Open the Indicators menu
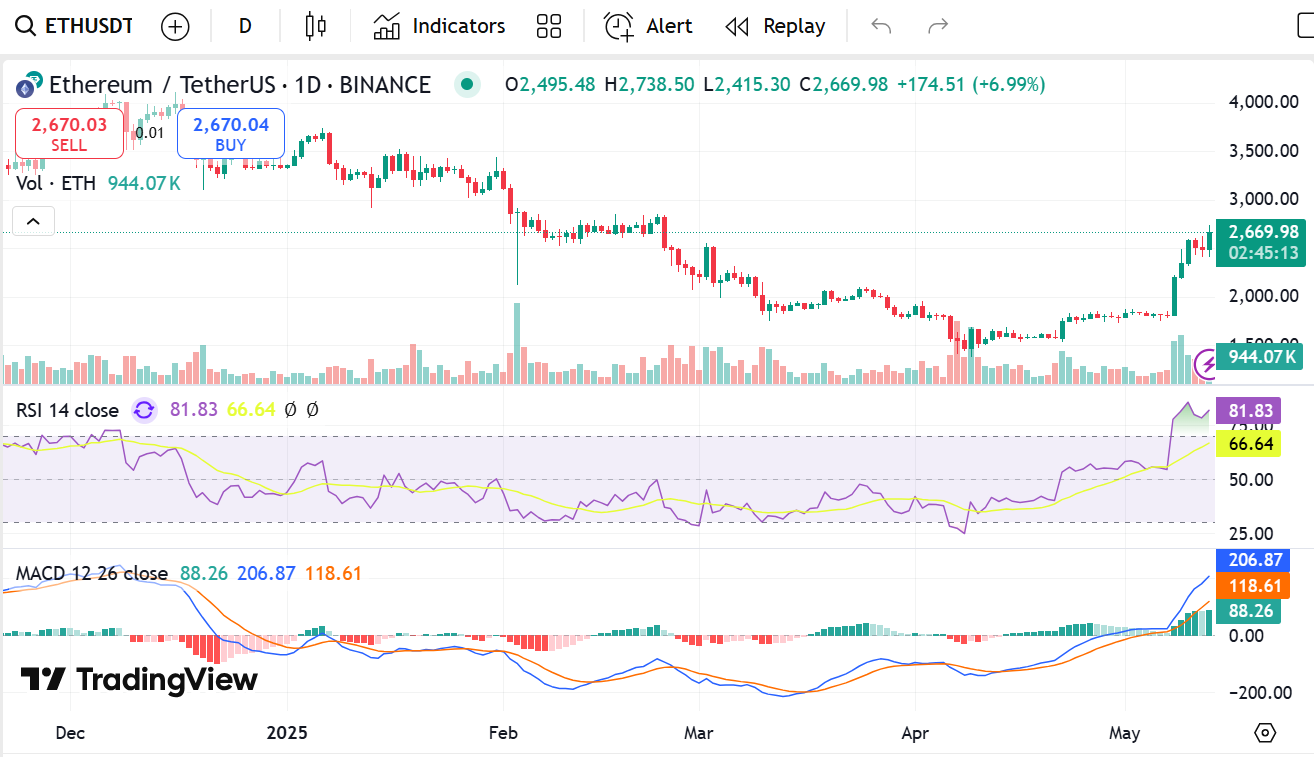Image resolution: width=1314 pixels, height=757 pixels. click(x=440, y=27)
